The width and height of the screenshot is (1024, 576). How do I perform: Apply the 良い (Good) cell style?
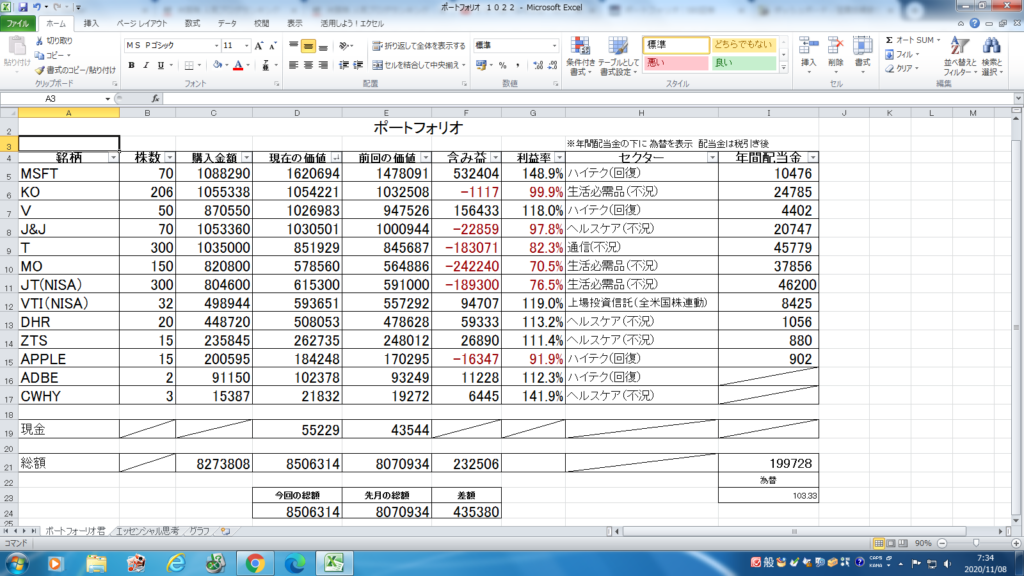coord(744,63)
